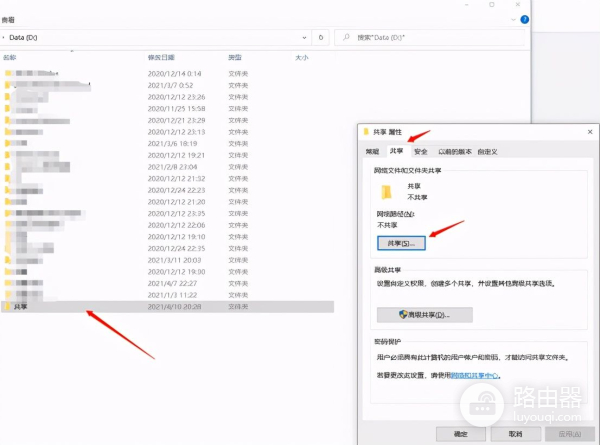The image size is (600, 445).
Task: Click folder icon in 共享 属性 title bar
Action: [366, 132]
